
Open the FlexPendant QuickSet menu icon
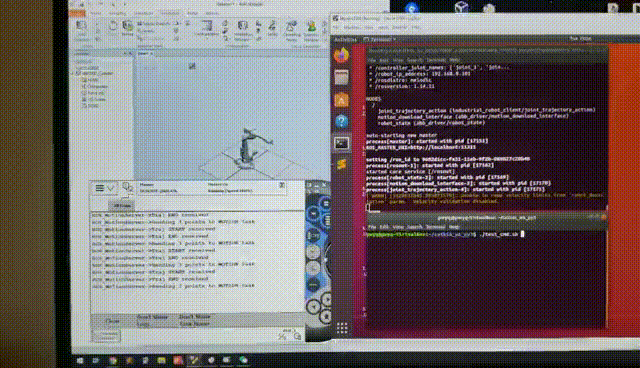click(296, 336)
